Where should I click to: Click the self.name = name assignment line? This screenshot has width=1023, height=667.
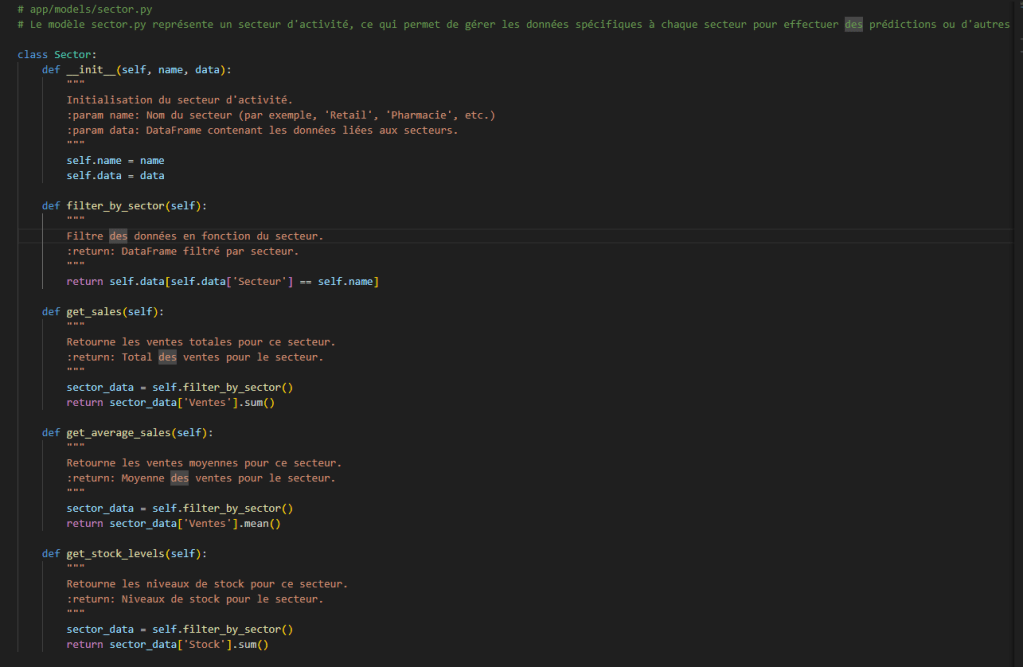pyautogui.click(x=115, y=160)
